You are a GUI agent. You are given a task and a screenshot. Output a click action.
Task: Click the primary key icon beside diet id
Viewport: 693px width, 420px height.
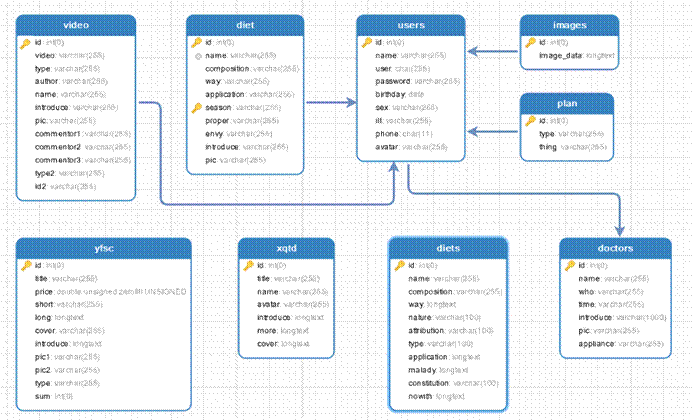coord(196,43)
